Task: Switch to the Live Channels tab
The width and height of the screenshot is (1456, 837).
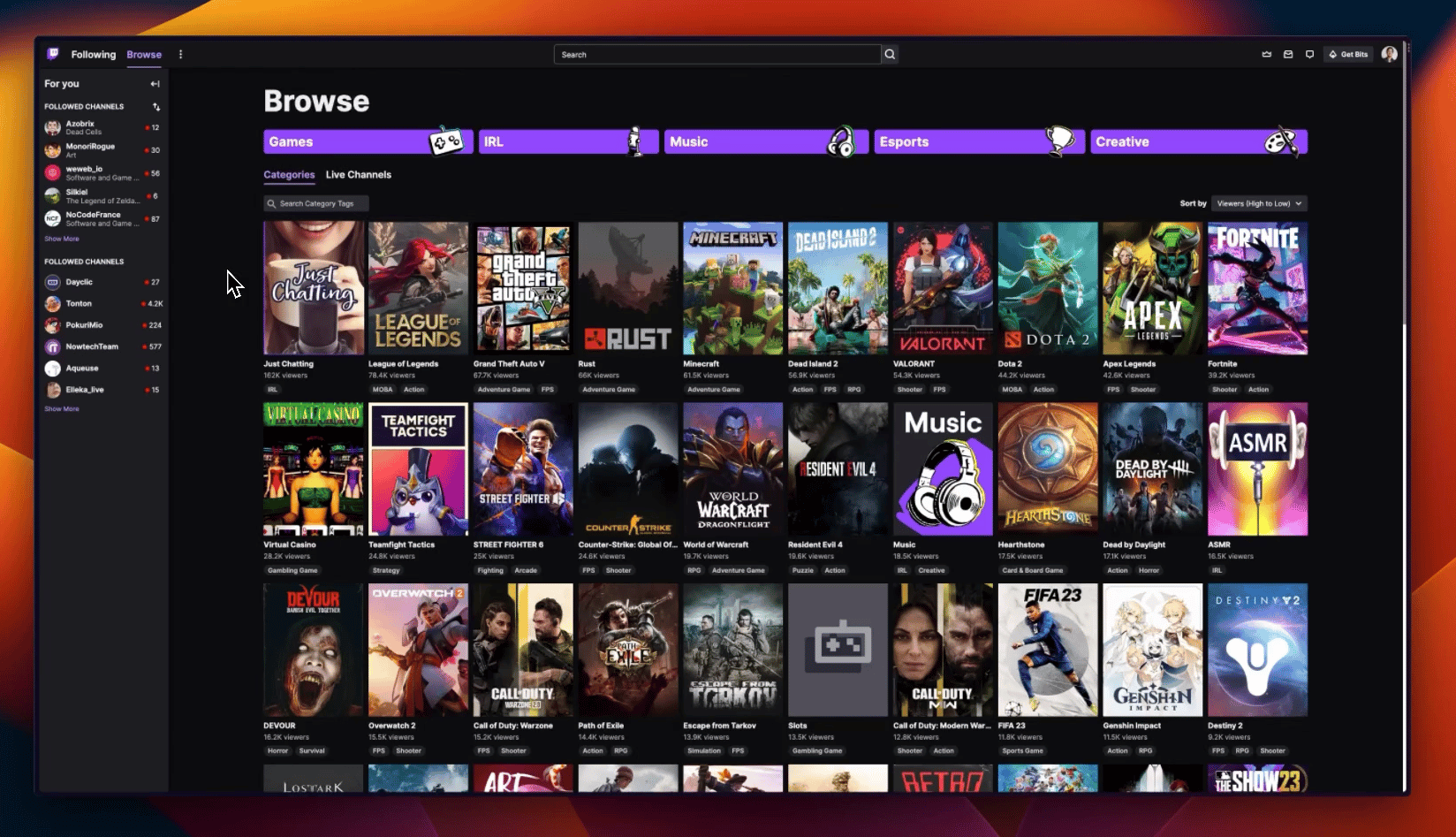Action: [x=358, y=174]
